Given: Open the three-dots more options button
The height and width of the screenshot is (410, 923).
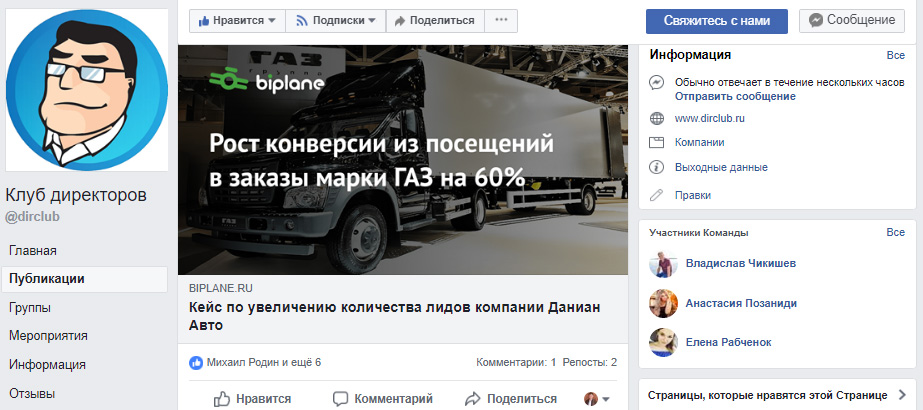Looking at the screenshot, I should (501, 21).
